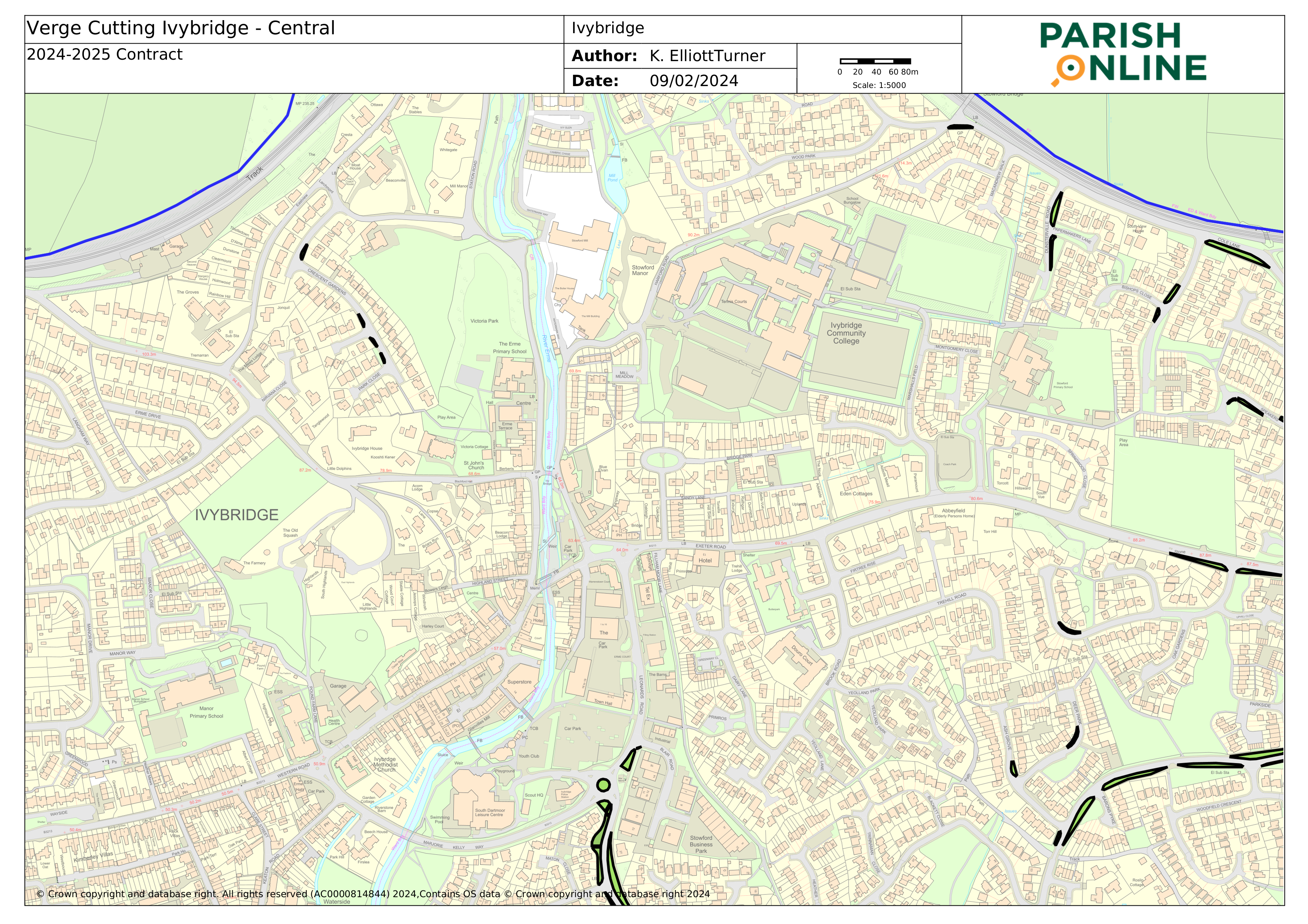This screenshot has height=924, width=1308.
Task: Click the Stowford Business Park label
Action: point(701,844)
